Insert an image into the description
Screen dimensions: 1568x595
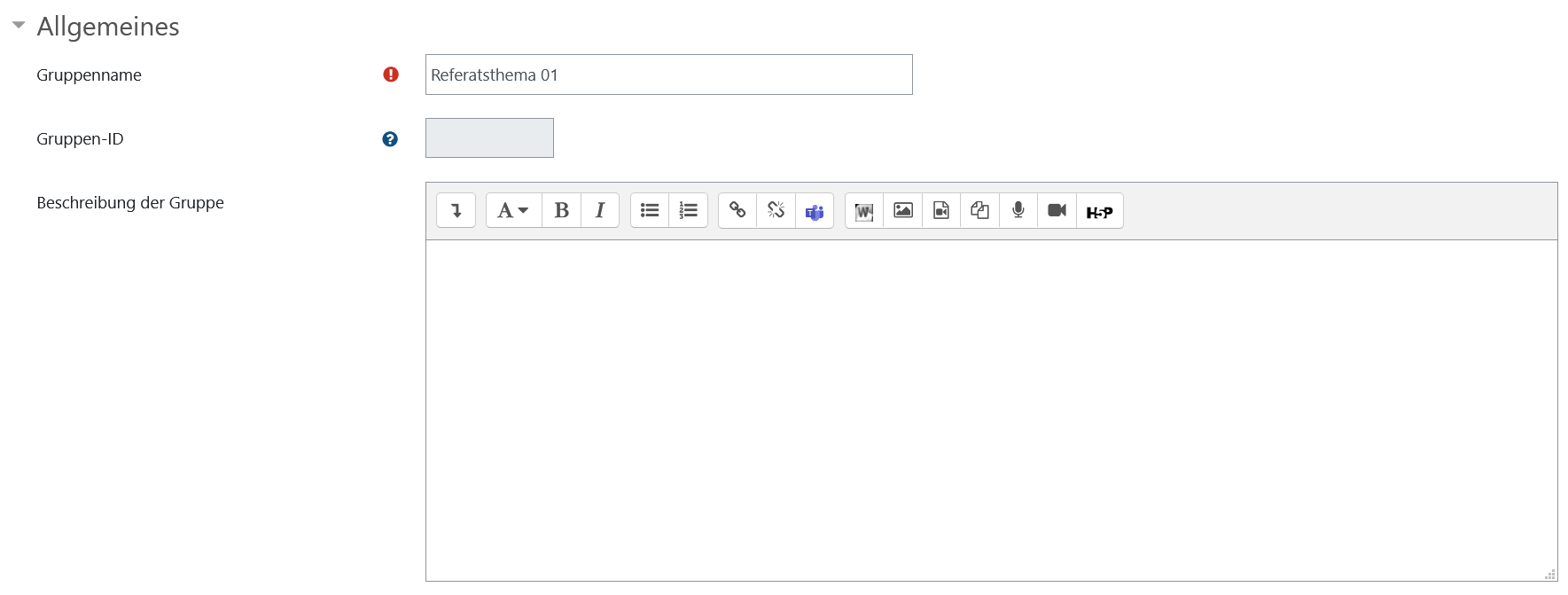click(903, 211)
